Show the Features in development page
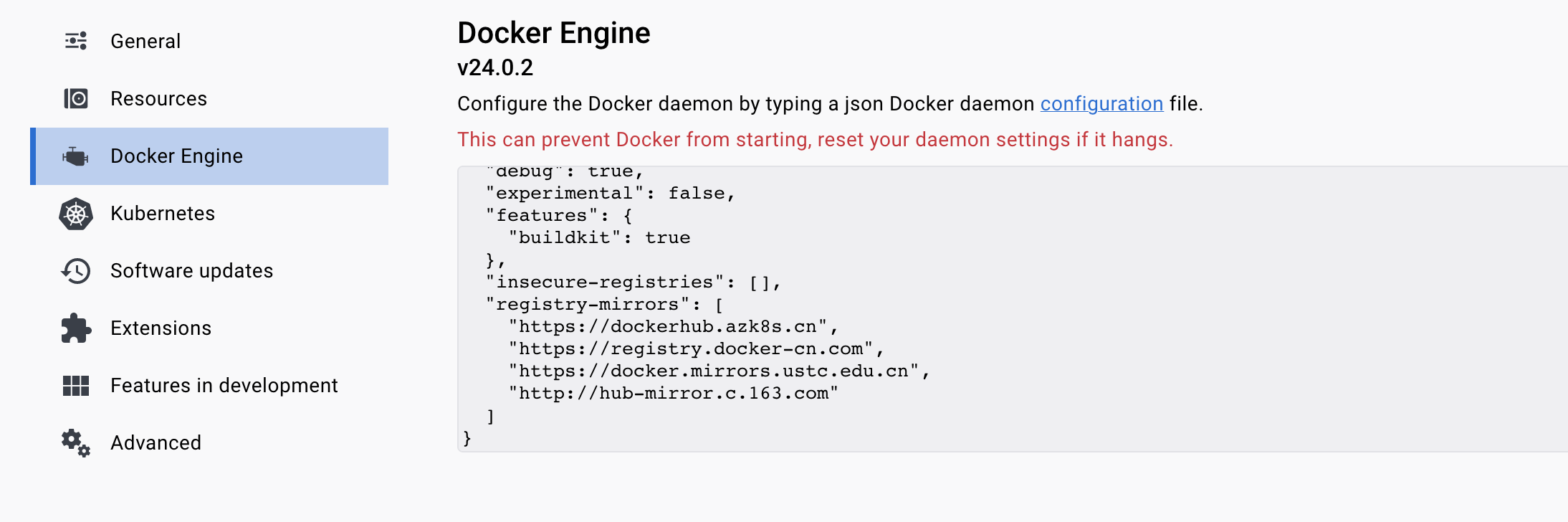Viewport: 1568px width, 522px height. (224, 385)
